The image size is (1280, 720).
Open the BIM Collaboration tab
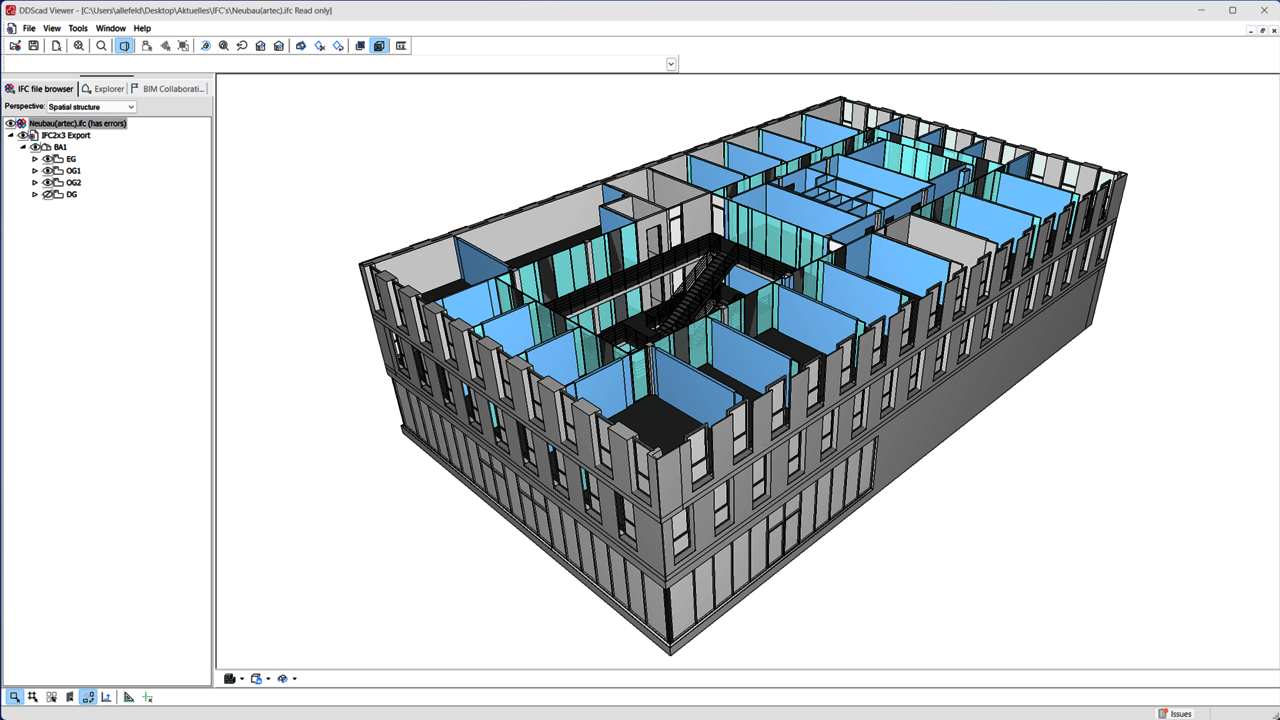[168, 89]
